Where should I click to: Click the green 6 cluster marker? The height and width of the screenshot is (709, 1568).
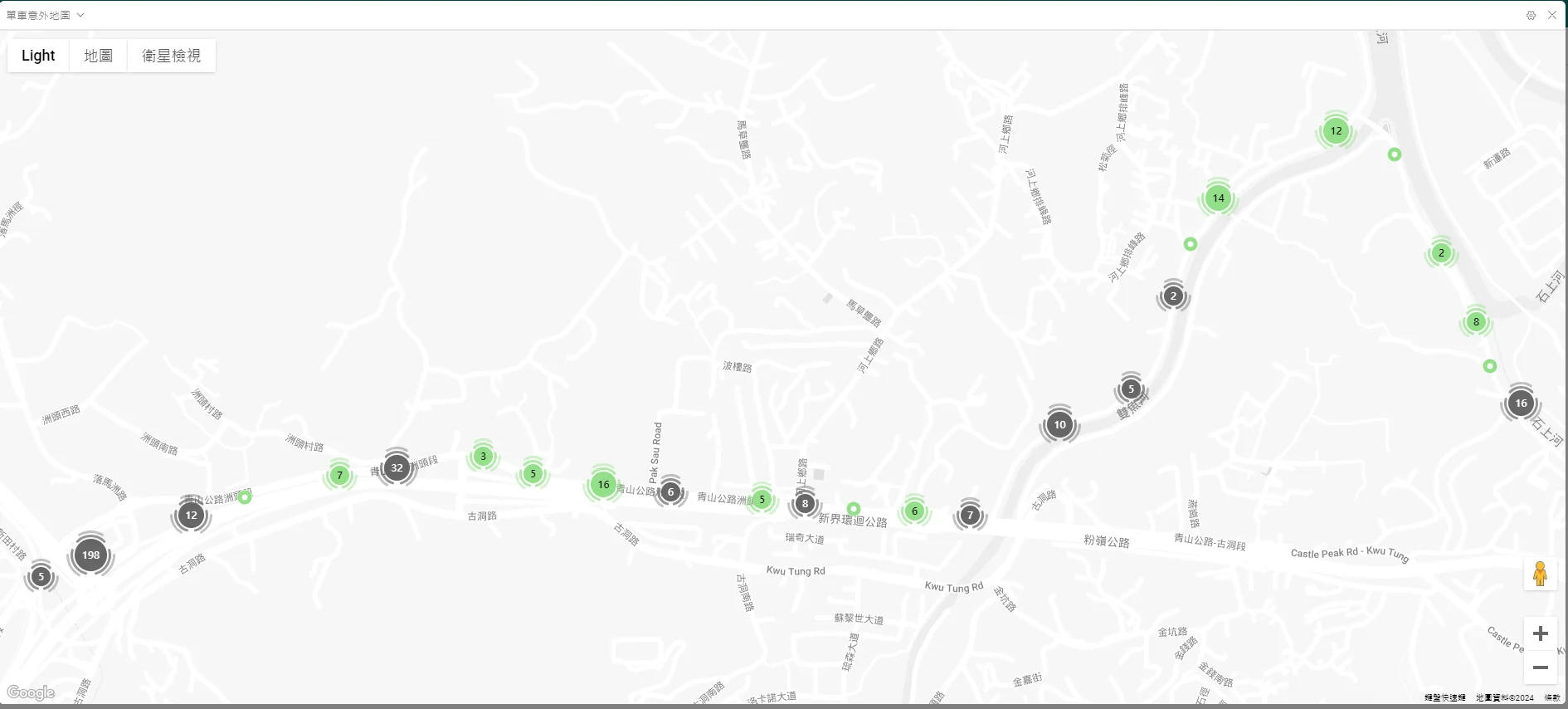point(914,511)
